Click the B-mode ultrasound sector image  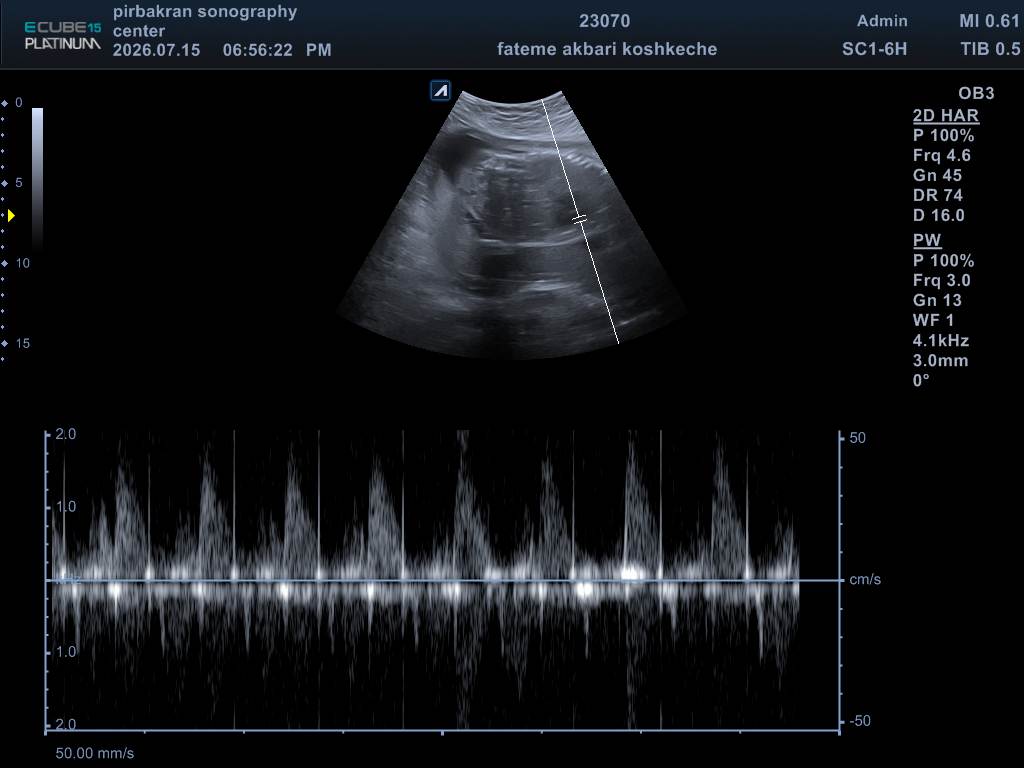513,225
